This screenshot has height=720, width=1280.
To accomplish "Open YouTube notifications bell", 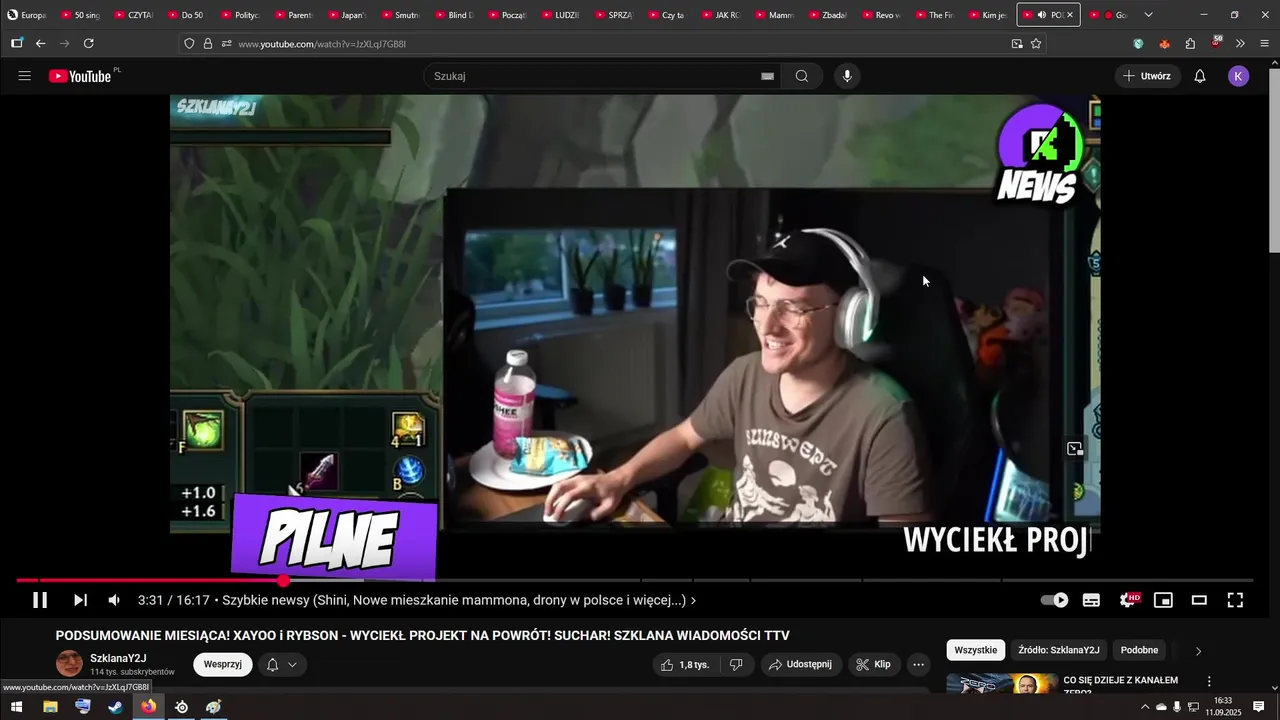I will click(1200, 76).
